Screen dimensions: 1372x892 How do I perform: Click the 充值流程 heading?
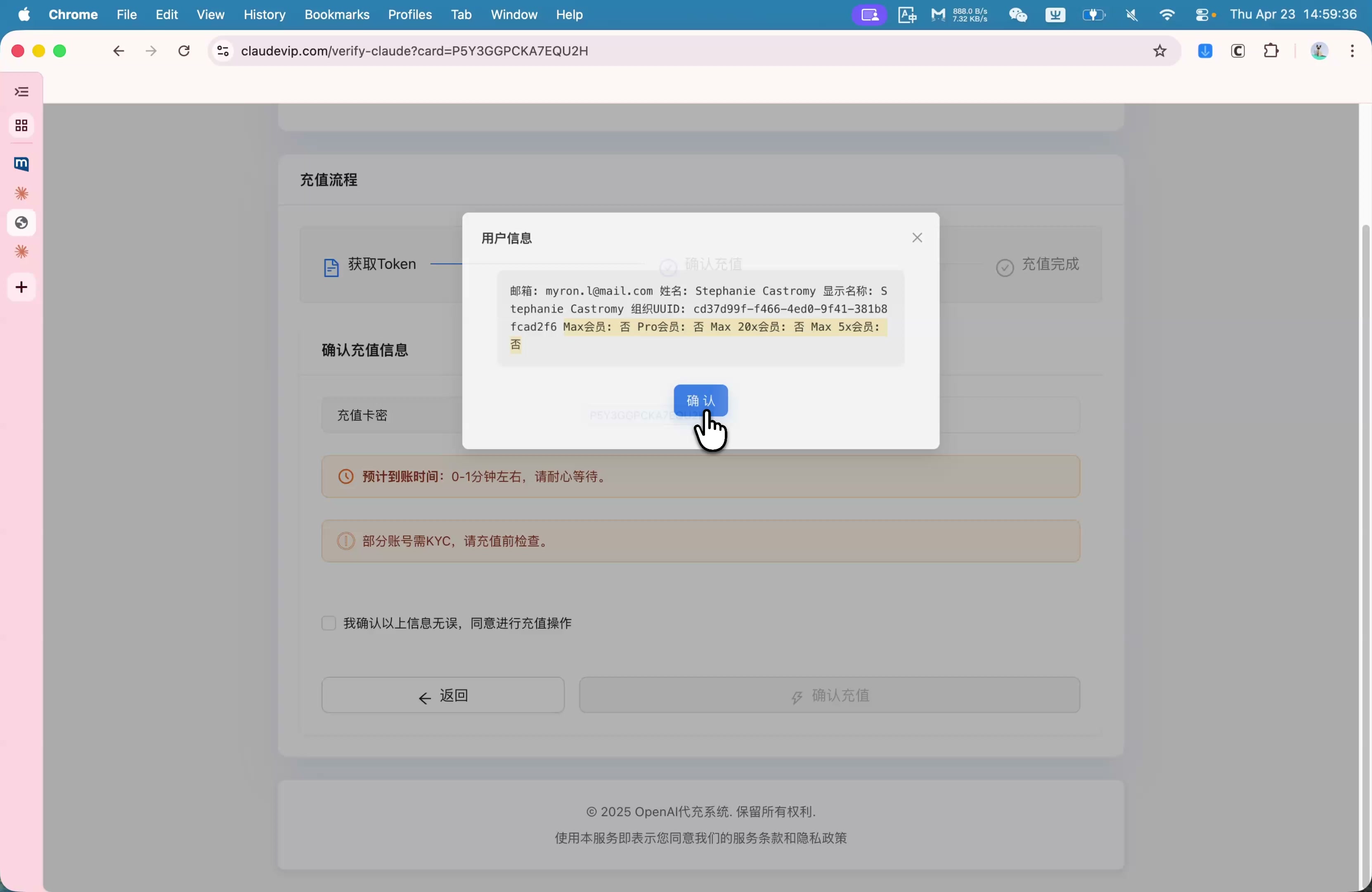[329, 180]
